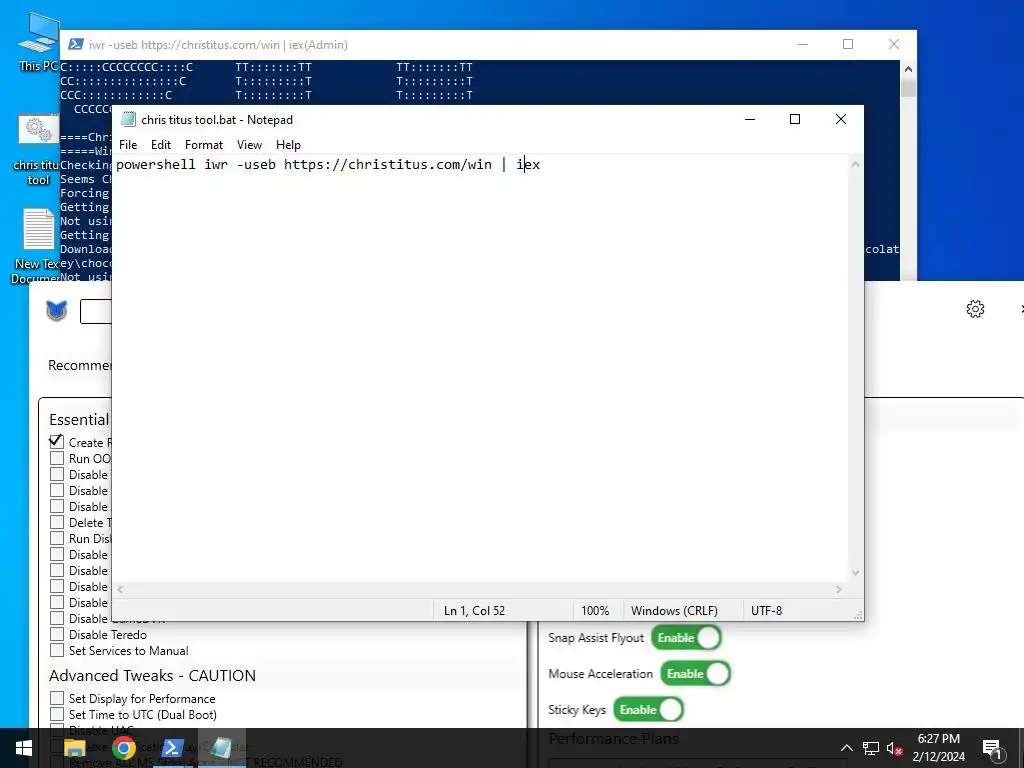Click the Ln 1, Col 52 status entry
1024x768 pixels.
474,611
